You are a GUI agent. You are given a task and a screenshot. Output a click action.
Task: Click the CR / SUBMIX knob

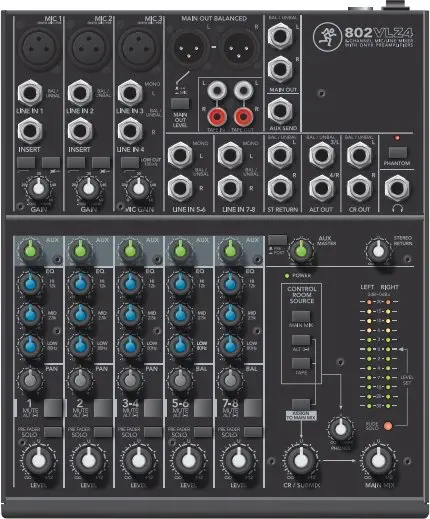click(301, 461)
